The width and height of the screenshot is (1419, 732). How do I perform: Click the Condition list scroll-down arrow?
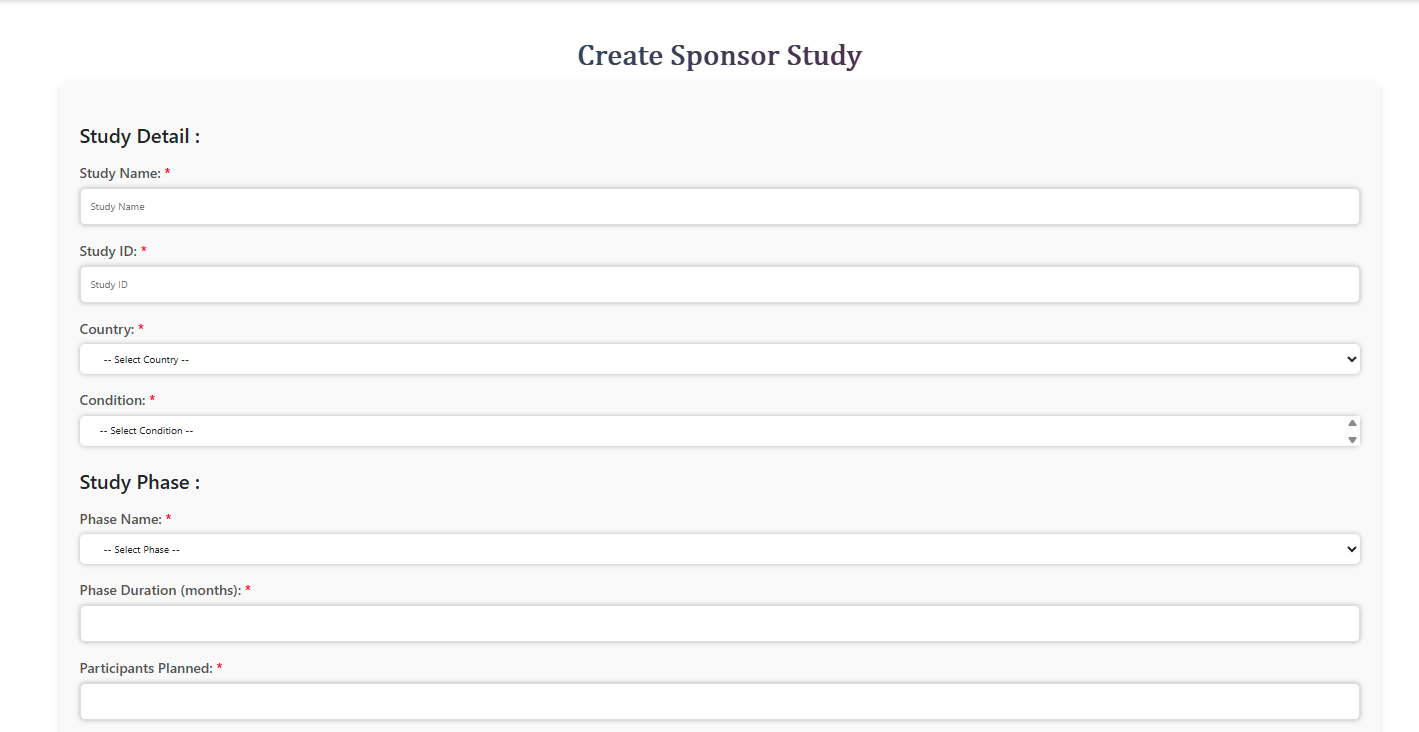click(x=1352, y=440)
